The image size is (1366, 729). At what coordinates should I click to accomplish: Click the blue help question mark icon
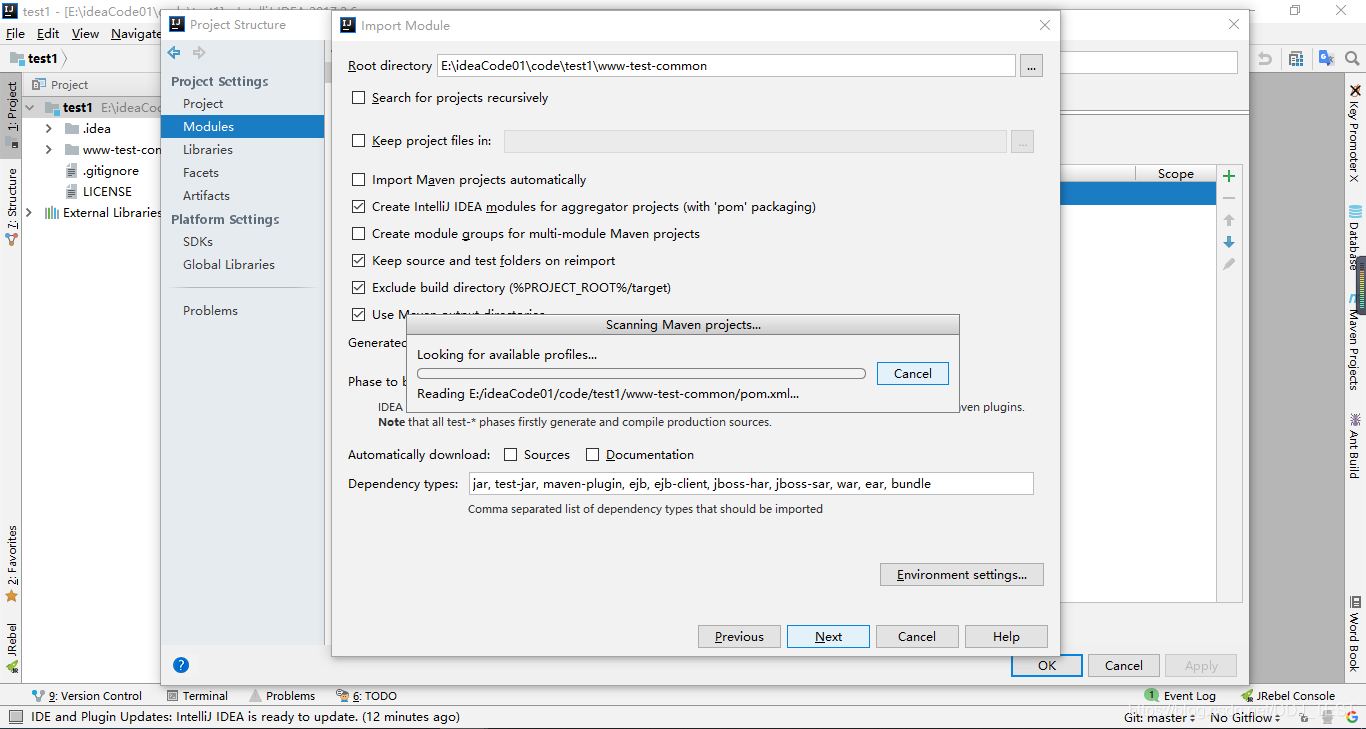[x=181, y=665]
